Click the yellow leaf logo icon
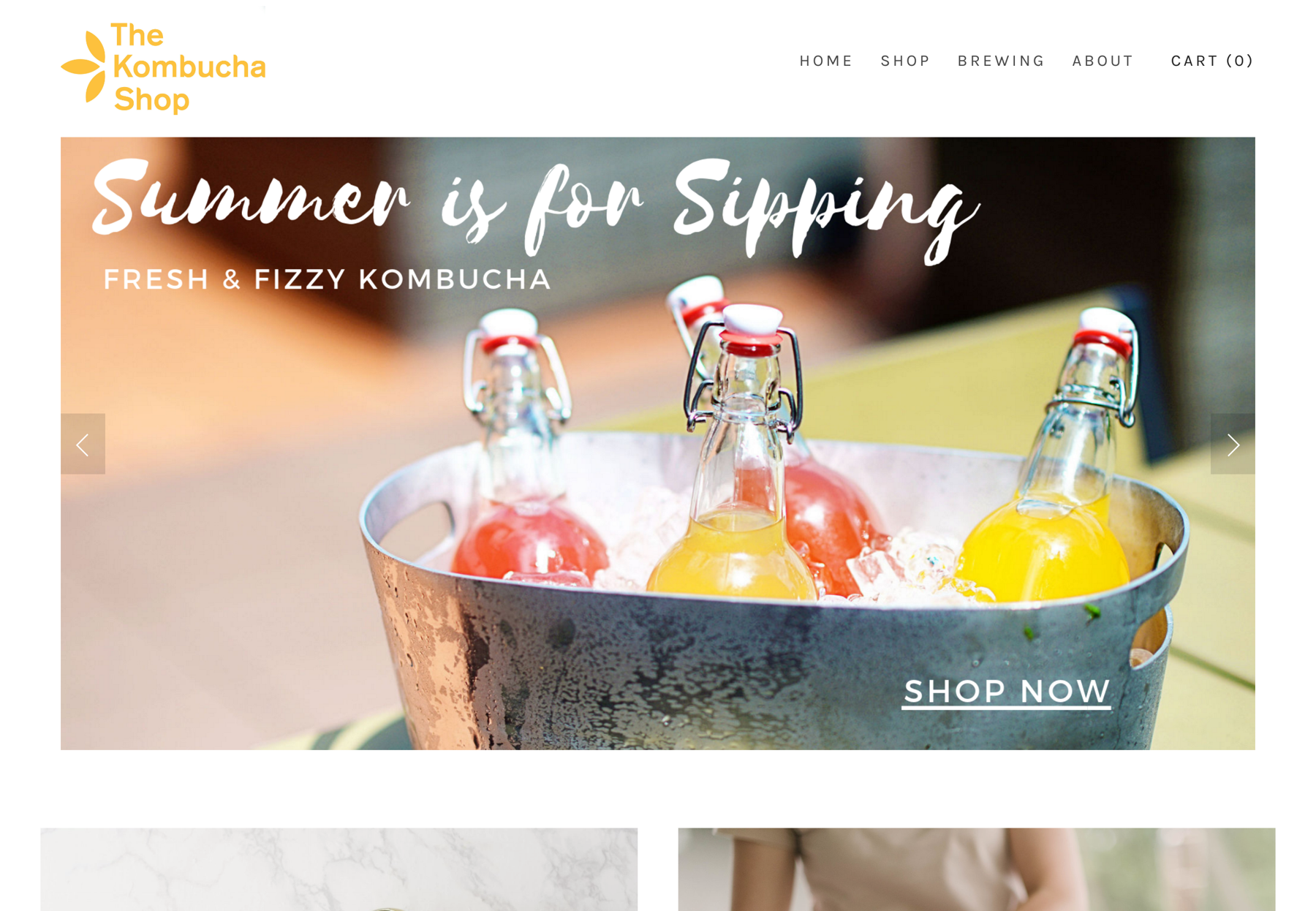Screen dimensions: 1316x911 [x=84, y=67]
